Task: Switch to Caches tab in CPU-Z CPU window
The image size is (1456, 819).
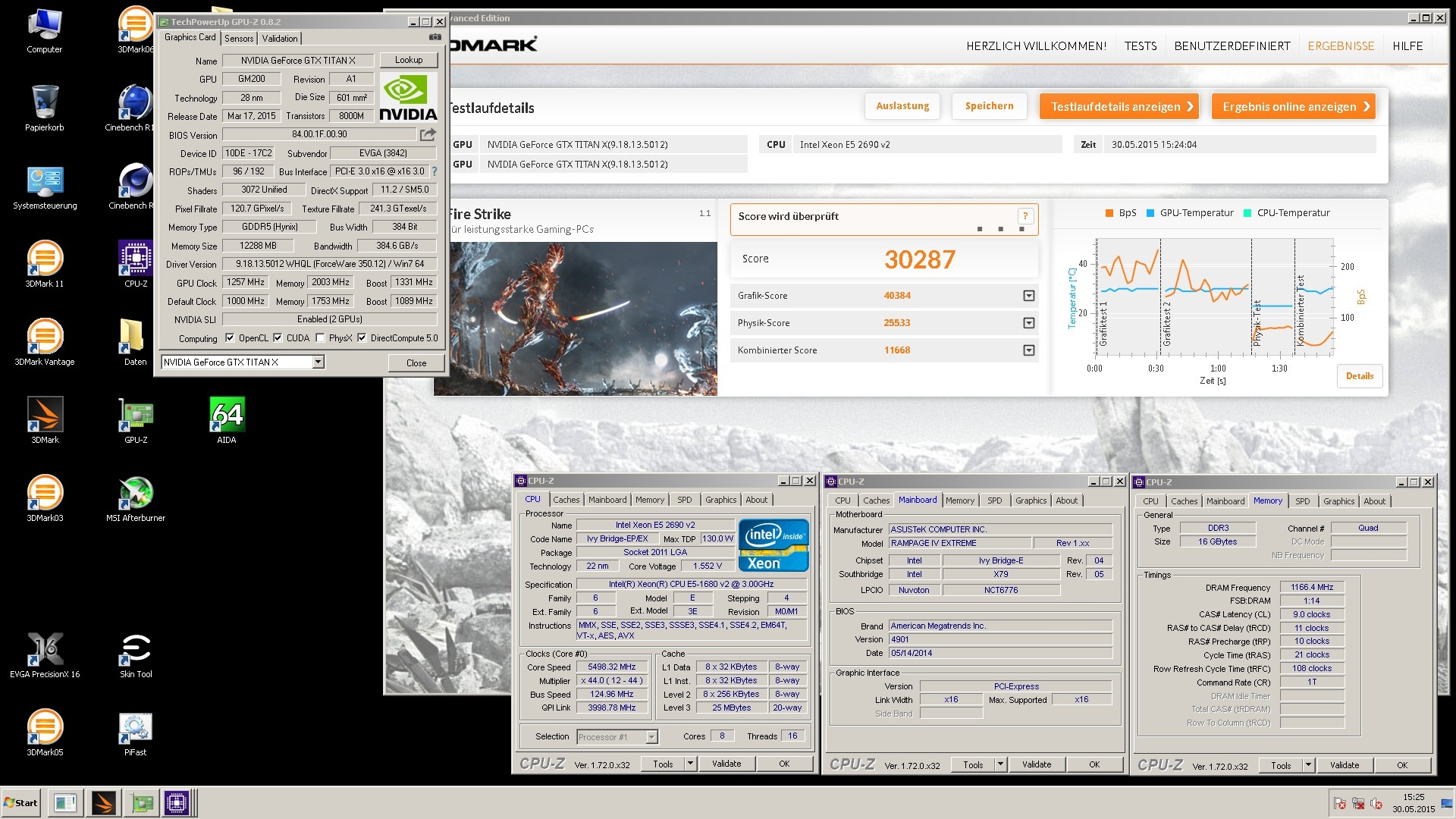Action: coord(566,500)
